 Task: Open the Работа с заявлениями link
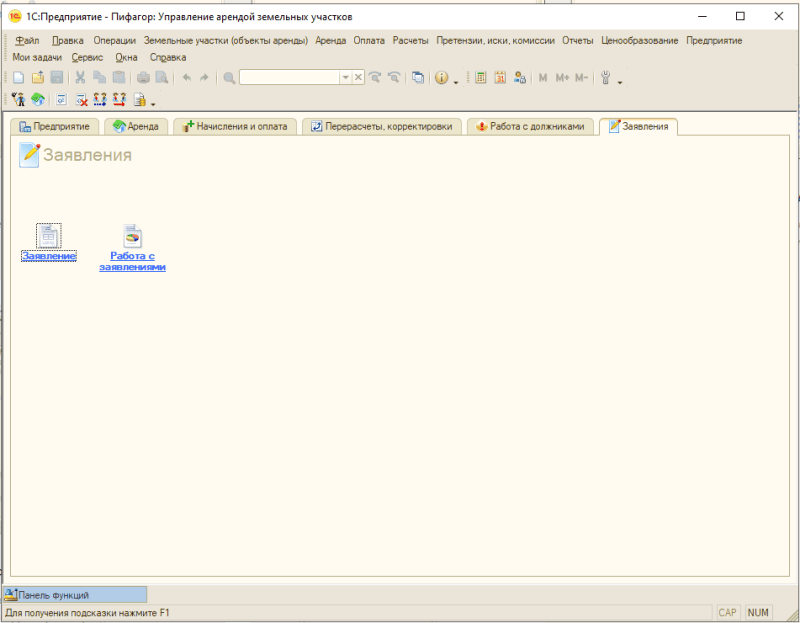point(132,262)
